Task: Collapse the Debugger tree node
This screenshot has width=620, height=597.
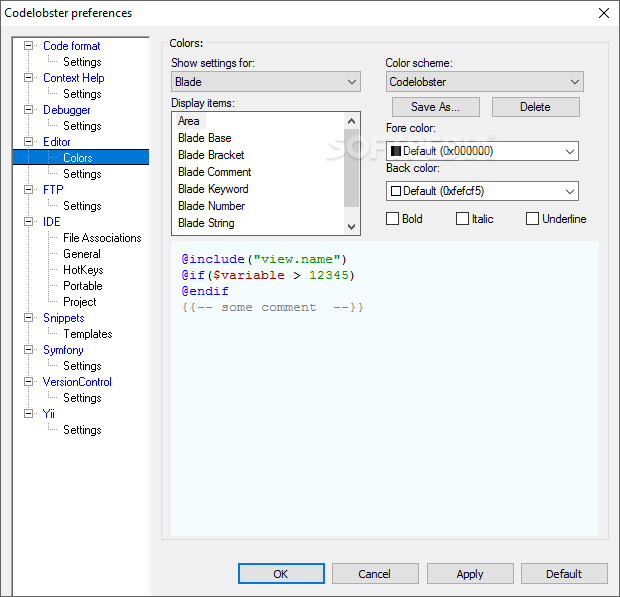Action: [x=28, y=110]
